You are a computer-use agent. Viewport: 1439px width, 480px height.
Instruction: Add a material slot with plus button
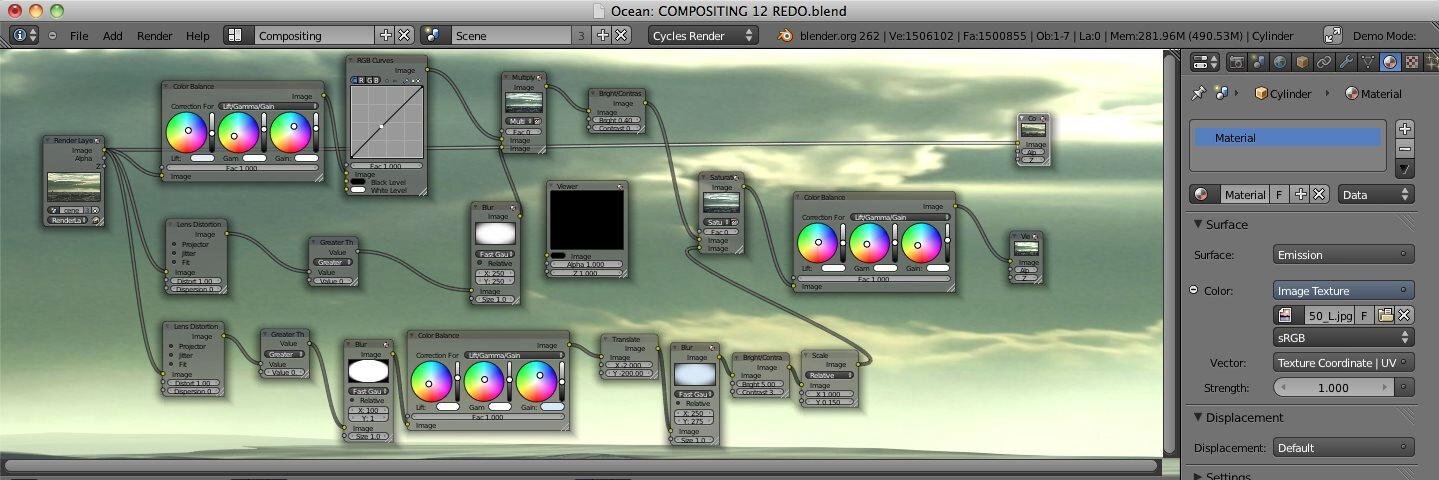(1405, 128)
